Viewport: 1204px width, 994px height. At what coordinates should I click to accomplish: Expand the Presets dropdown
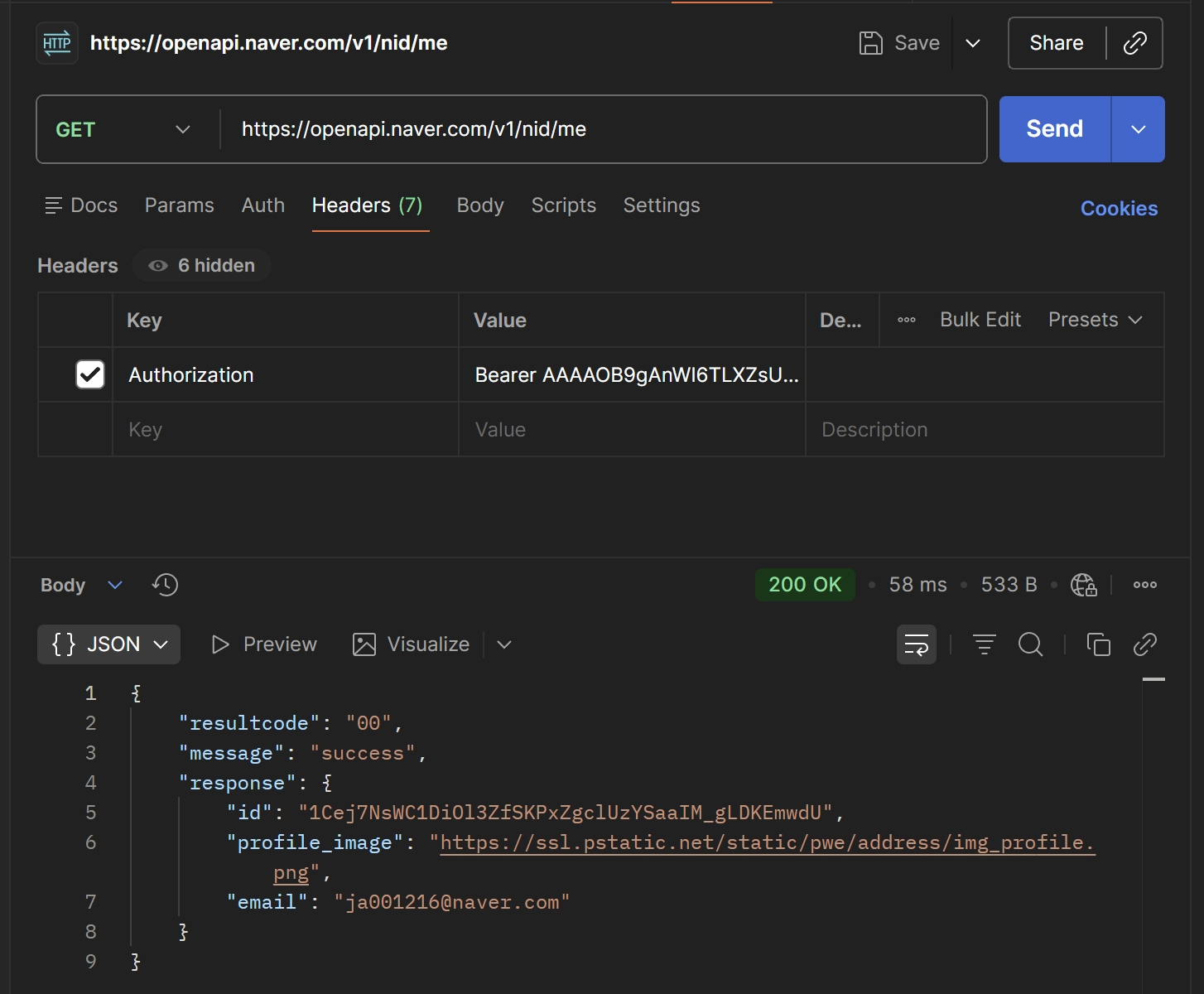(1095, 320)
